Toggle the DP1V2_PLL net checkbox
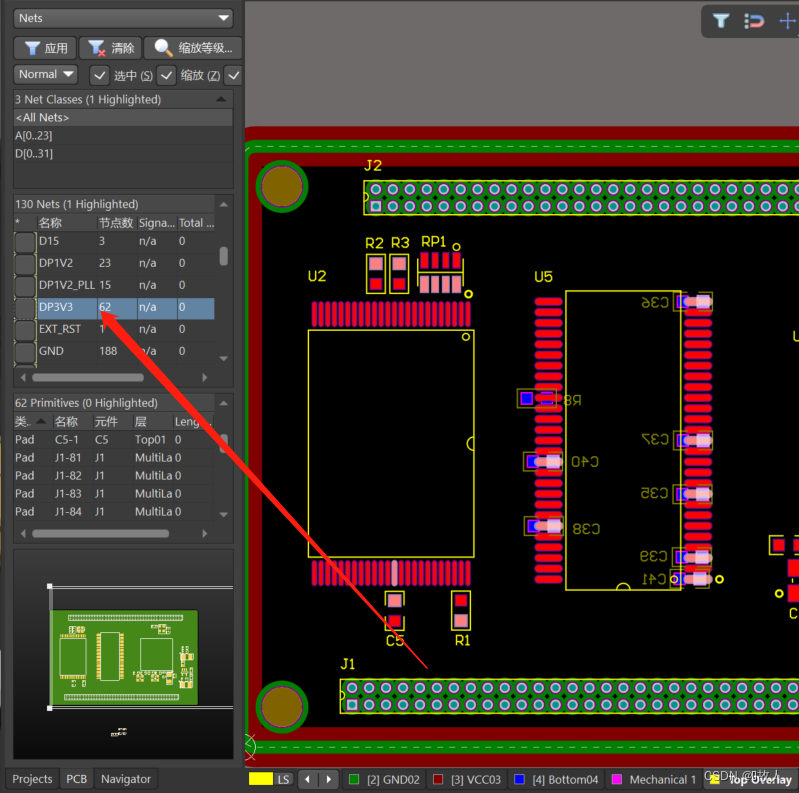 coord(25,285)
